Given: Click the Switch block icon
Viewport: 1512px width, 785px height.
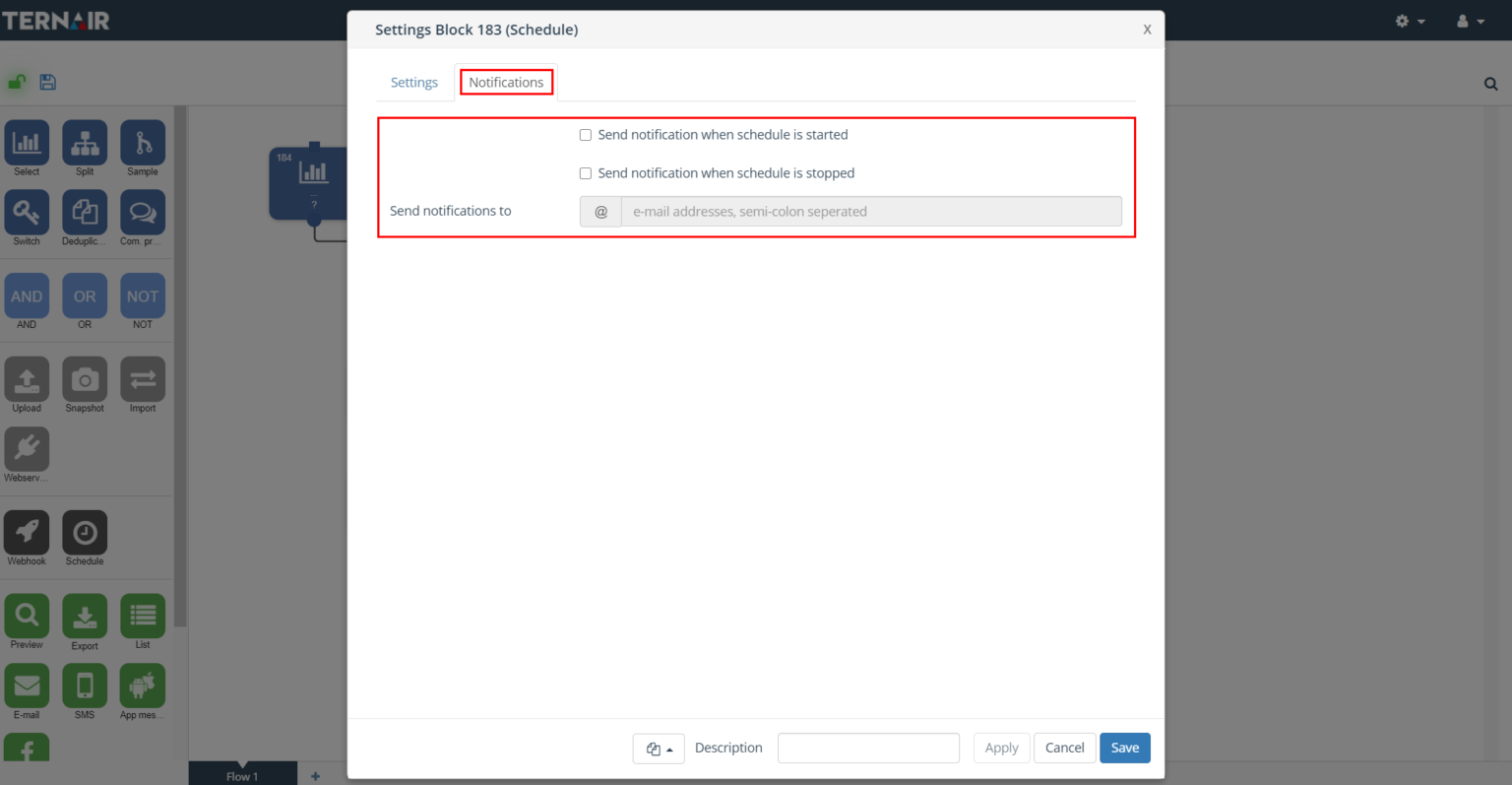Looking at the screenshot, I should [27, 212].
